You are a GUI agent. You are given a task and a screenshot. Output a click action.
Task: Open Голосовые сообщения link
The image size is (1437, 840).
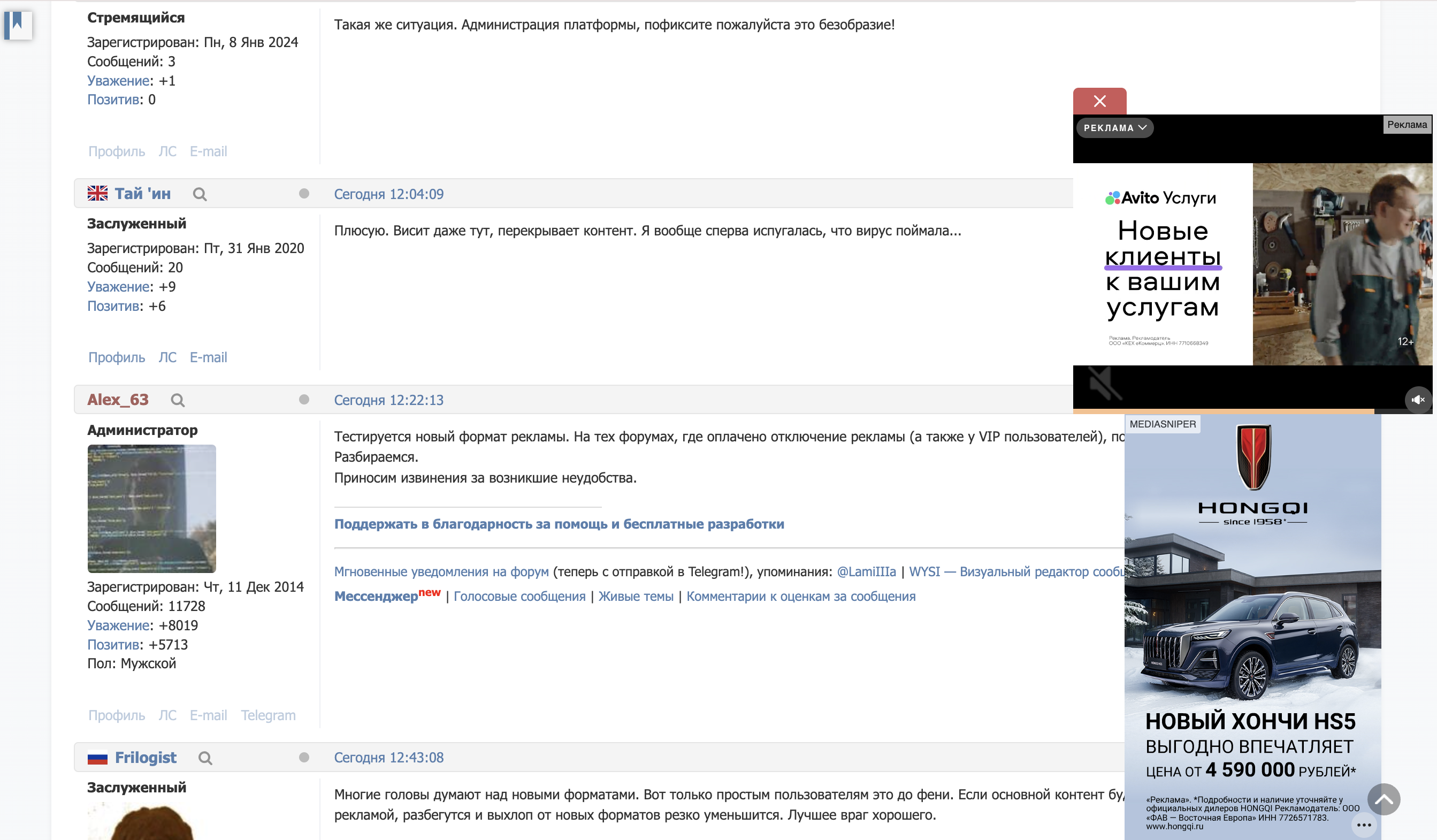(x=519, y=596)
